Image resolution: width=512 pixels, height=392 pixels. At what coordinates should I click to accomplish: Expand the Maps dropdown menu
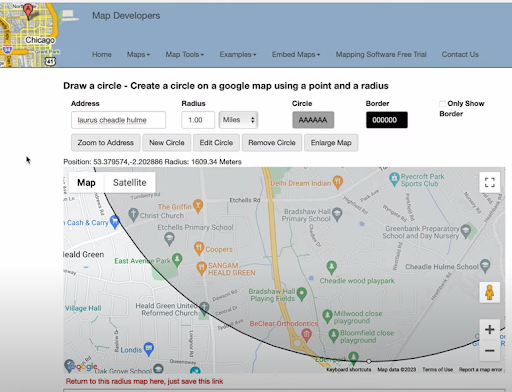click(x=138, y=54)
